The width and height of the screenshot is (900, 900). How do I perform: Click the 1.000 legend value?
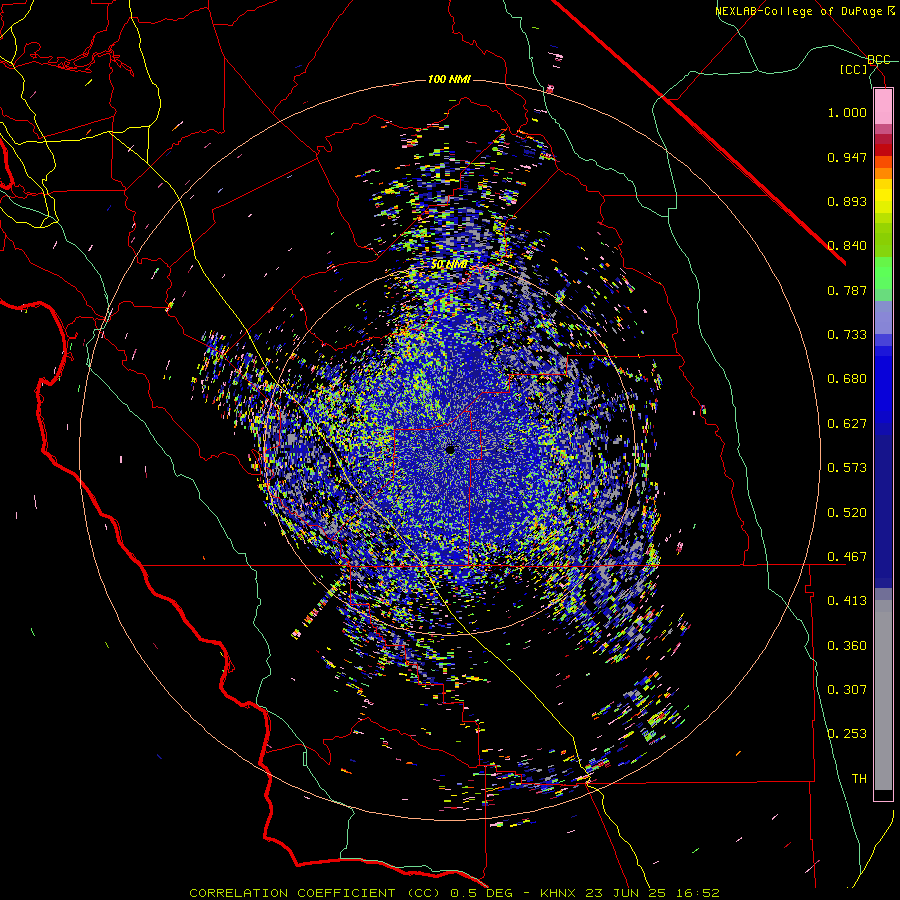pos(847,112)
